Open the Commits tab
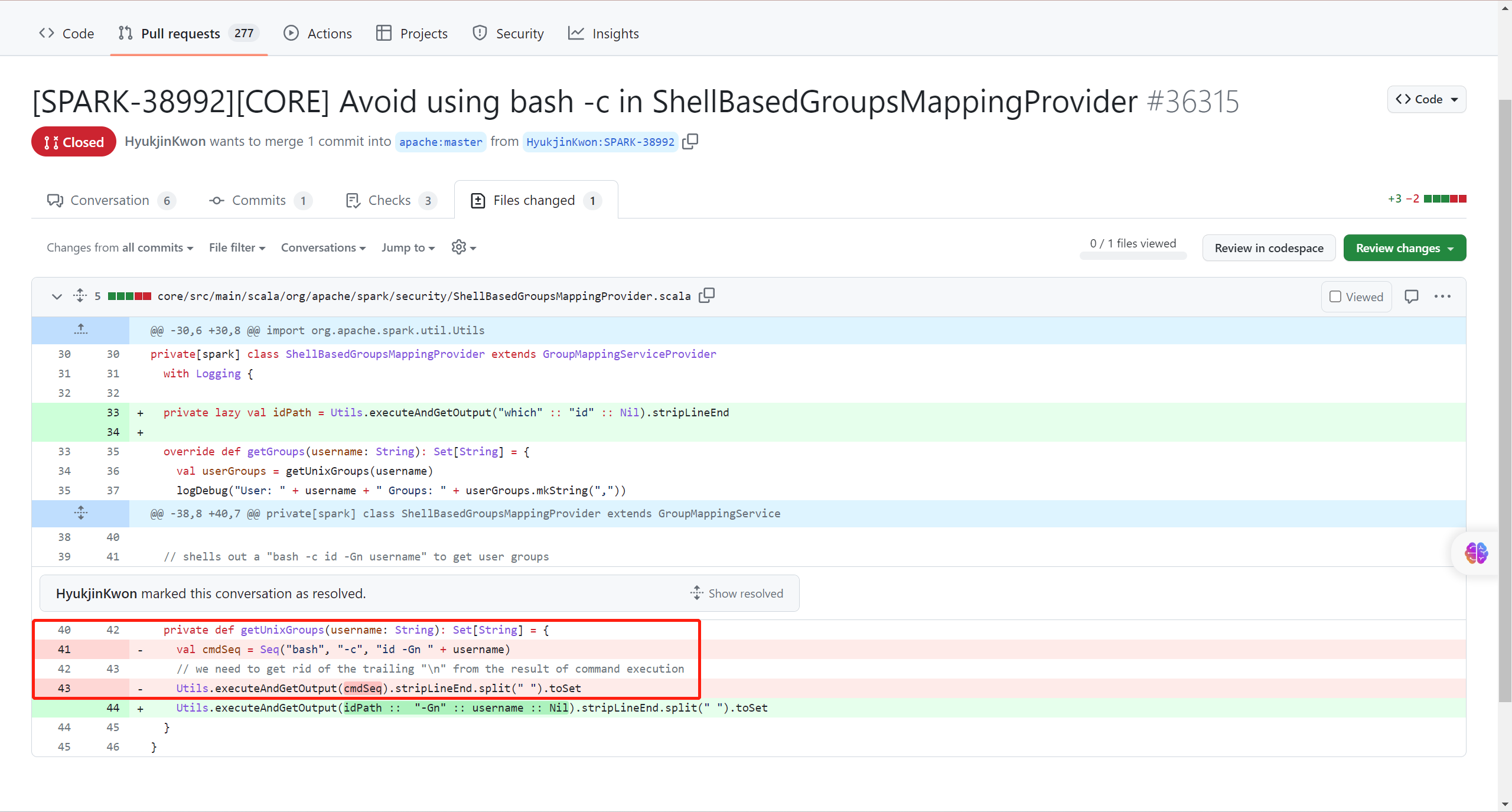1512x812 pixels. [x=259, y=200]
